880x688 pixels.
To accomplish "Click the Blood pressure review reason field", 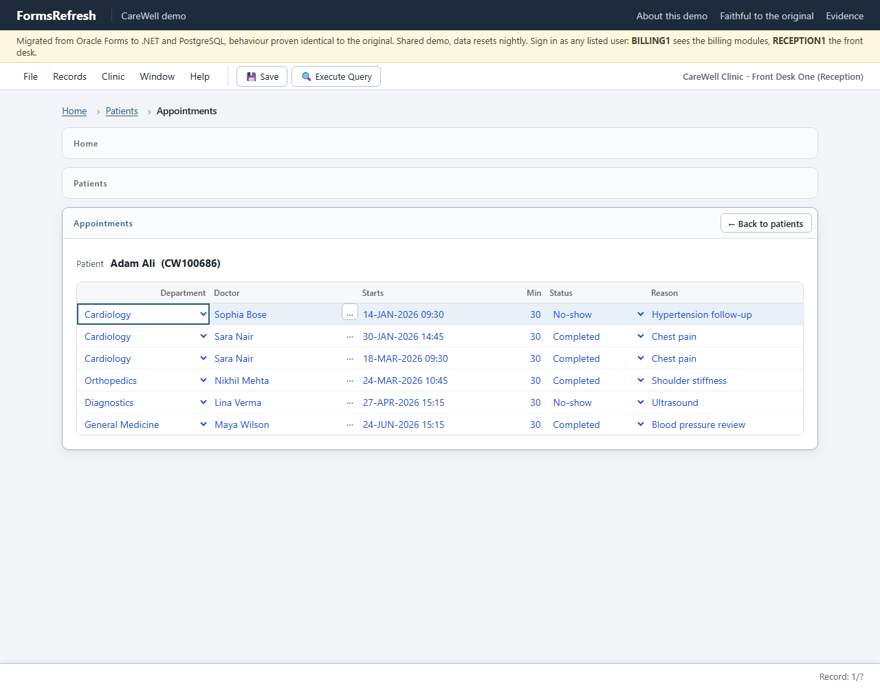I will (x=725, y=424).
